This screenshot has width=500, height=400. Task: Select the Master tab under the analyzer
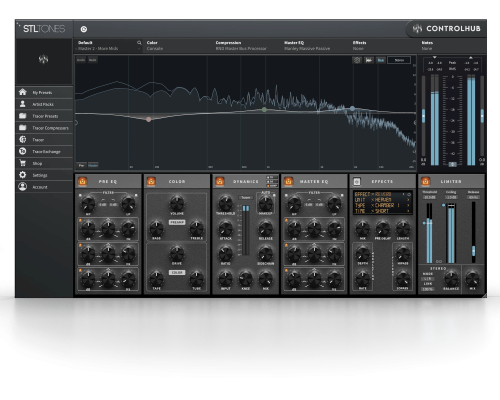pyautogui.click(x=93, y=165)
